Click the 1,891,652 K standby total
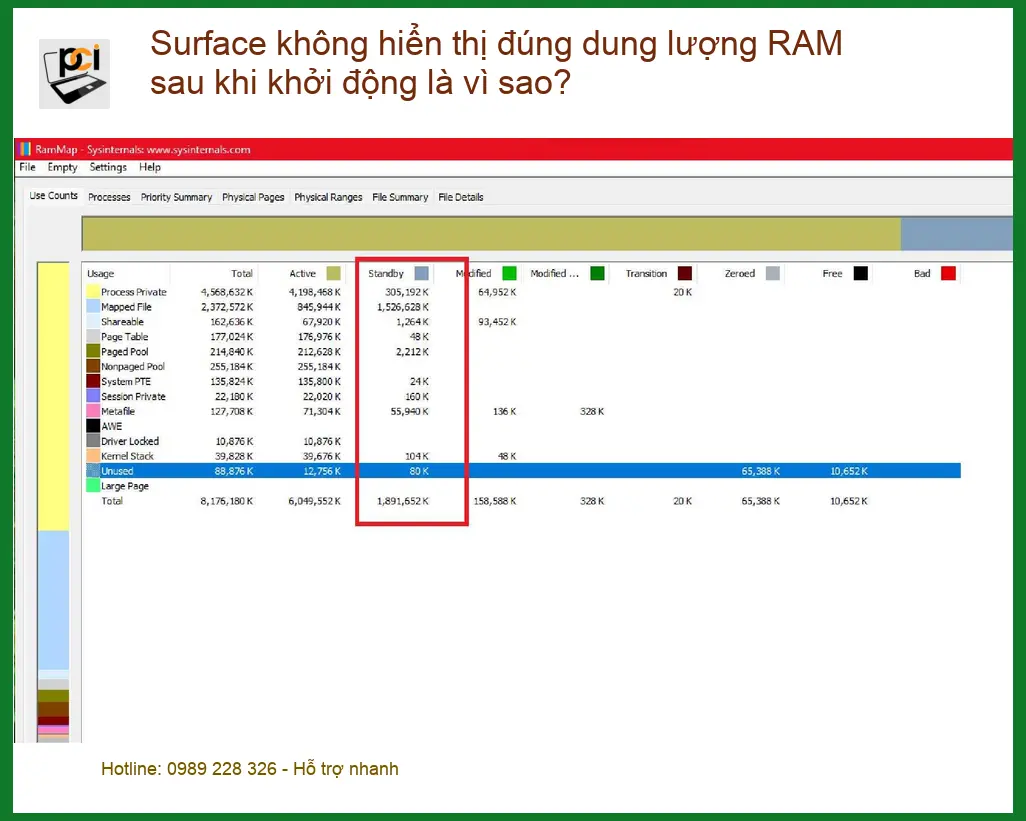 click(403, 501)
